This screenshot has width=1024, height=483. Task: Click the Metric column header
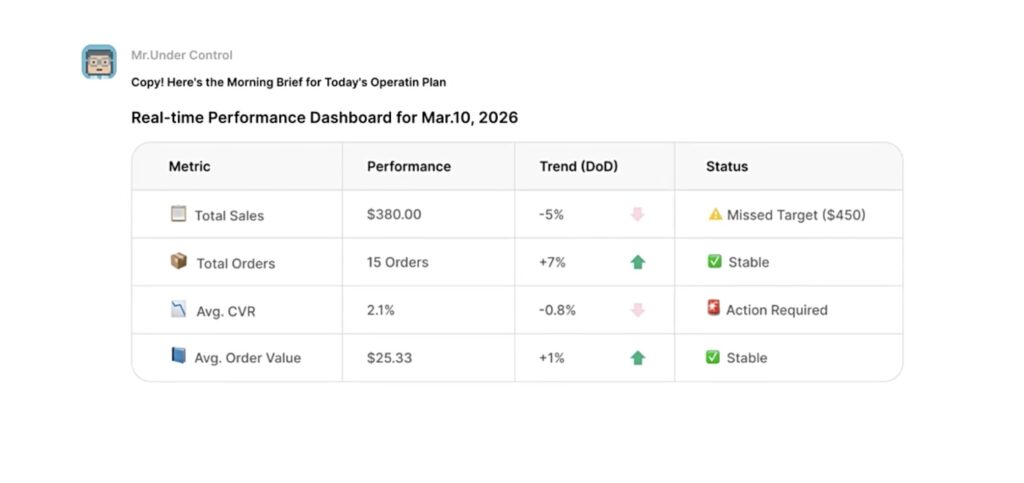[x=189, y=166]
